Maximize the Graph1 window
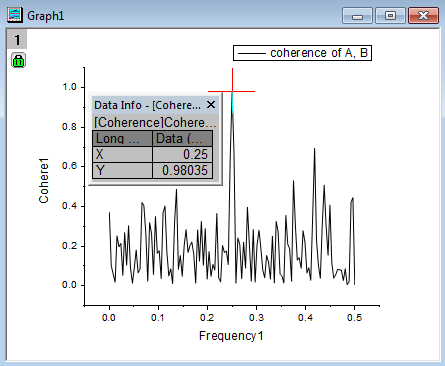 point(390,16)
